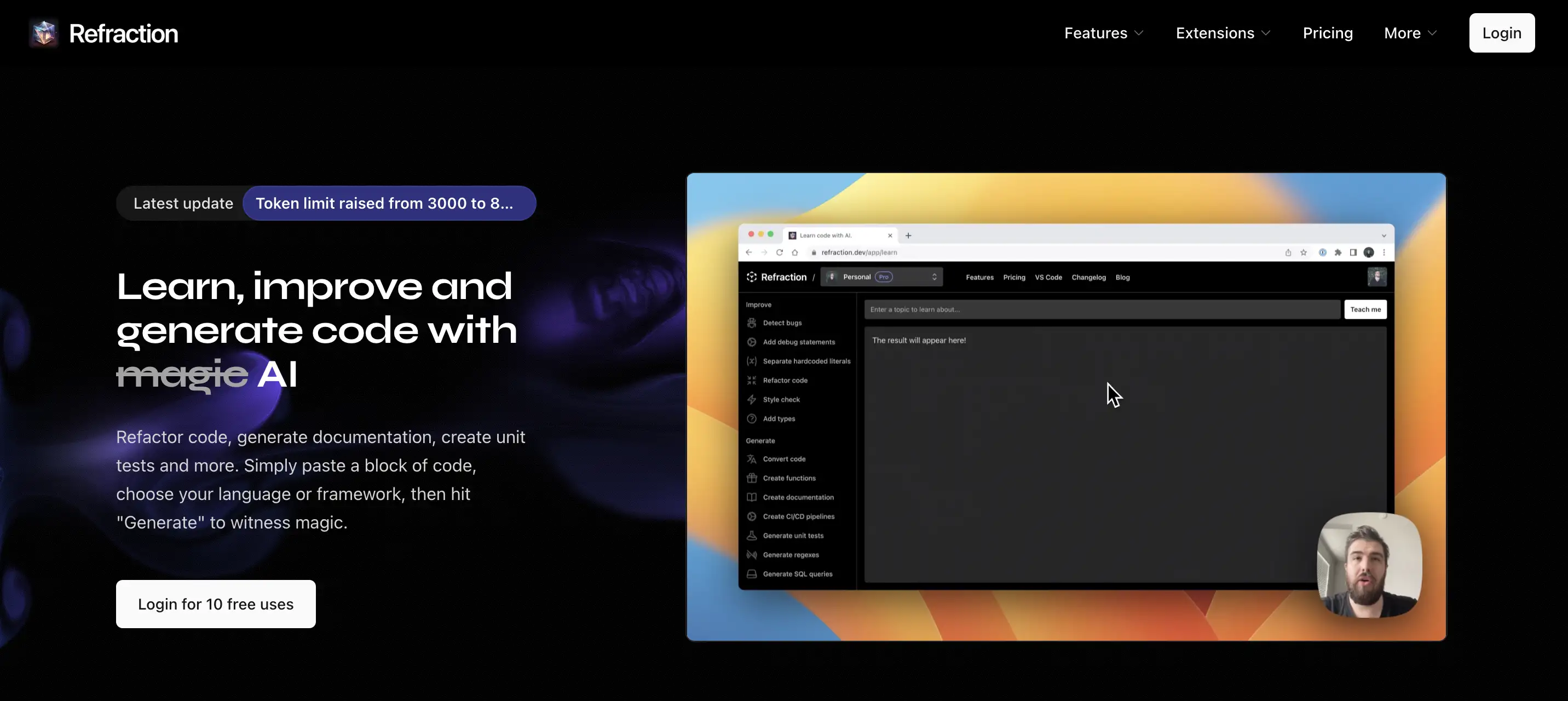Click the 'Enter a topic to learn about' field
The height and width of the screenshot is (701, 1568).
tap(1102, 309)
